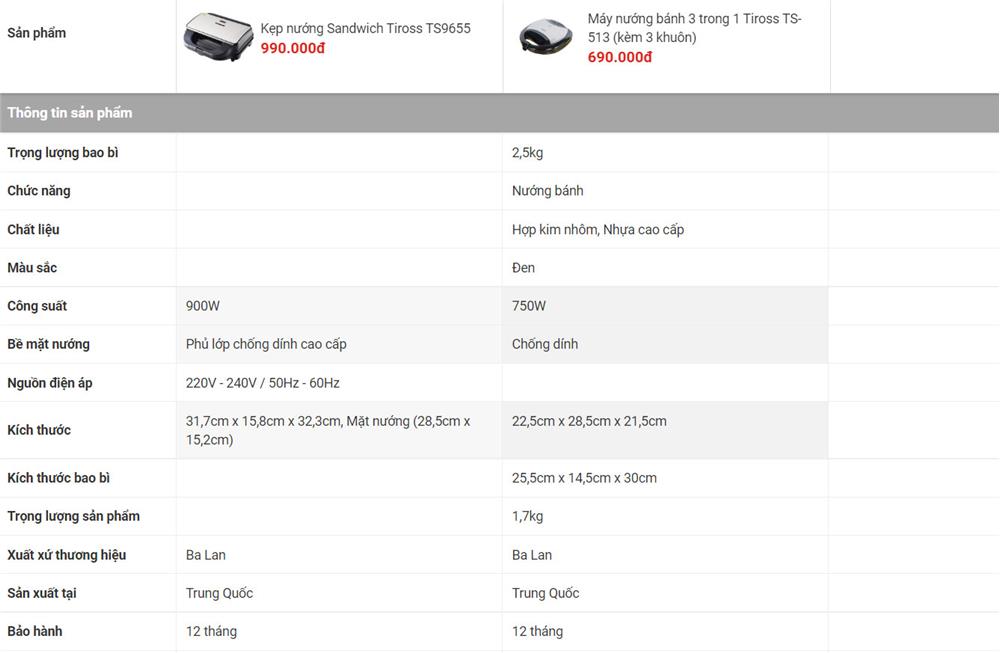This screenshot has width=1000, height=653.
Task: Select the Công suất row label
Action: click(37, 306)
